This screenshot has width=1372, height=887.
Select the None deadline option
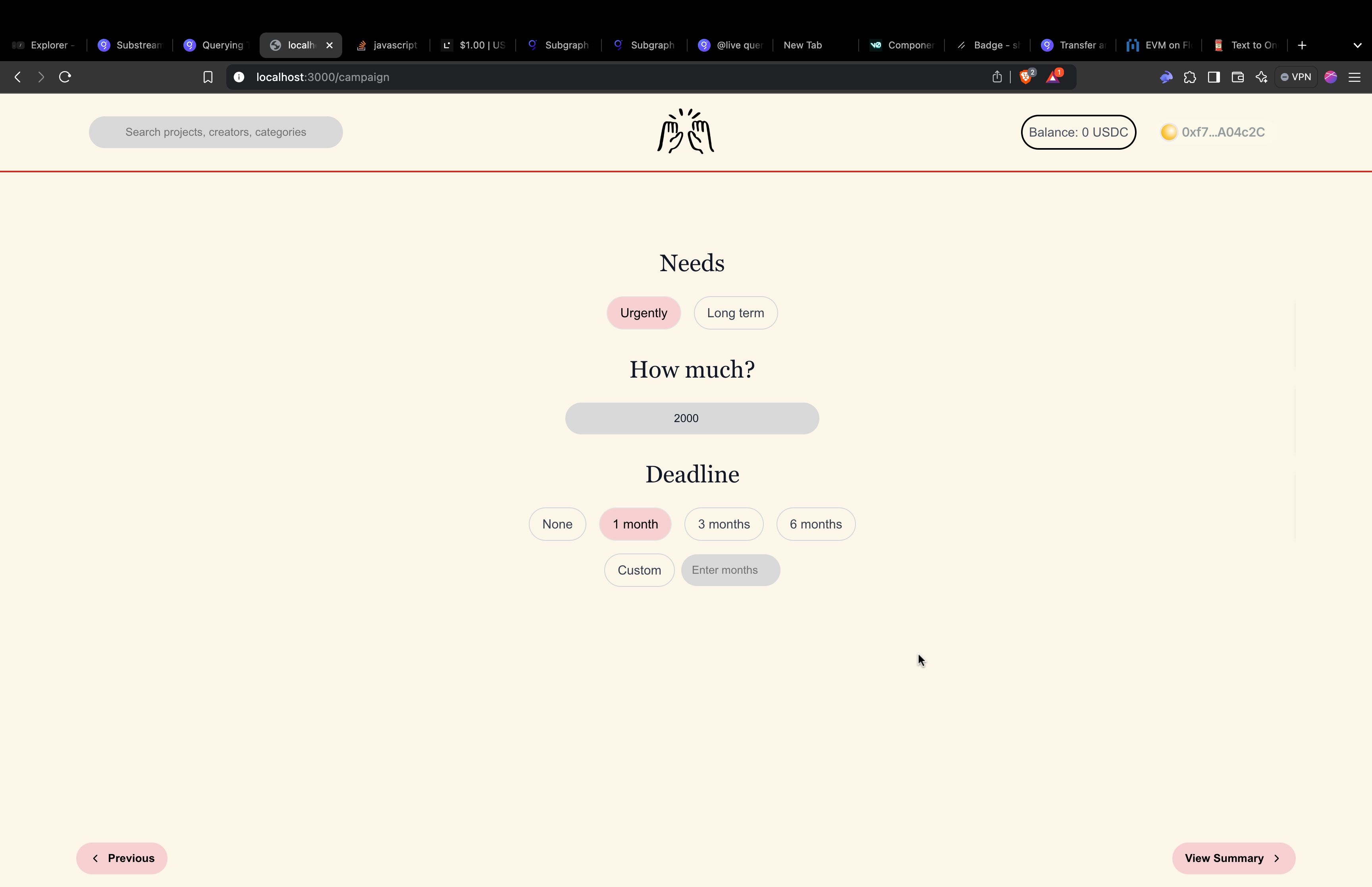click(557, 523)
